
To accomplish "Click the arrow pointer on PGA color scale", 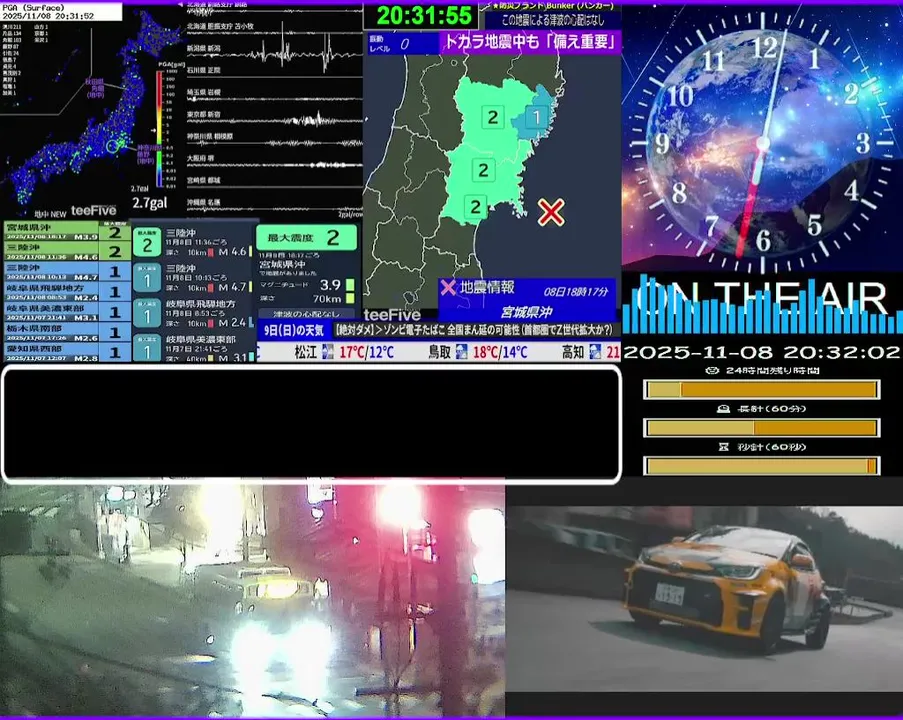I will pyautogui.click(x=153, y=131).
